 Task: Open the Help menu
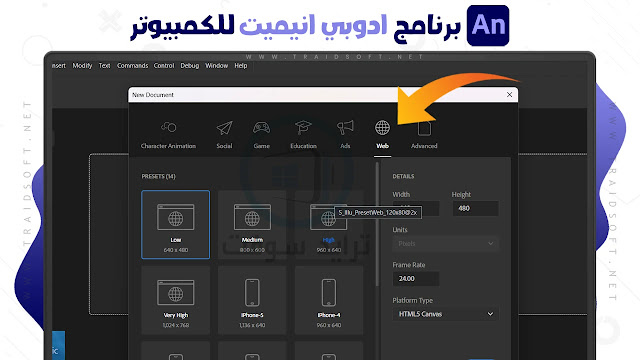coord(241,66)
